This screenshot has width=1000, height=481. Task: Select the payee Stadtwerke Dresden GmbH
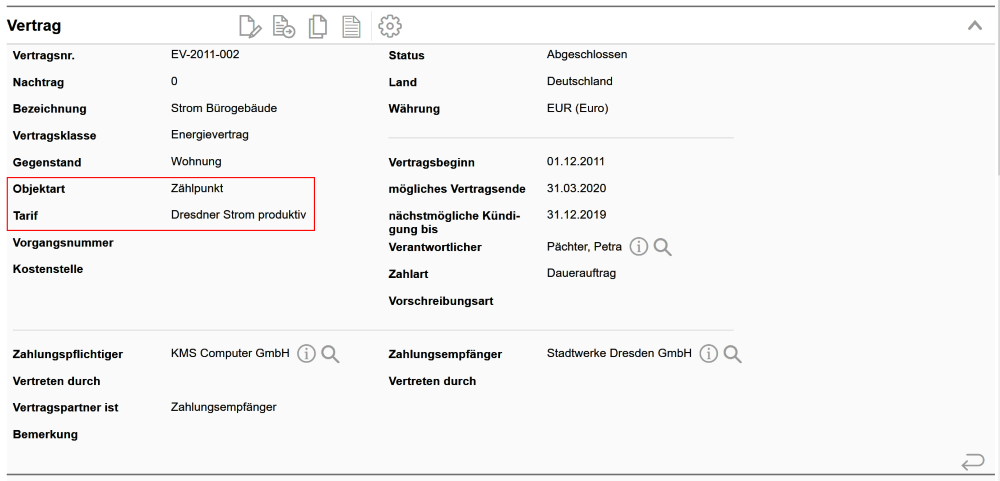click(619, 353)
